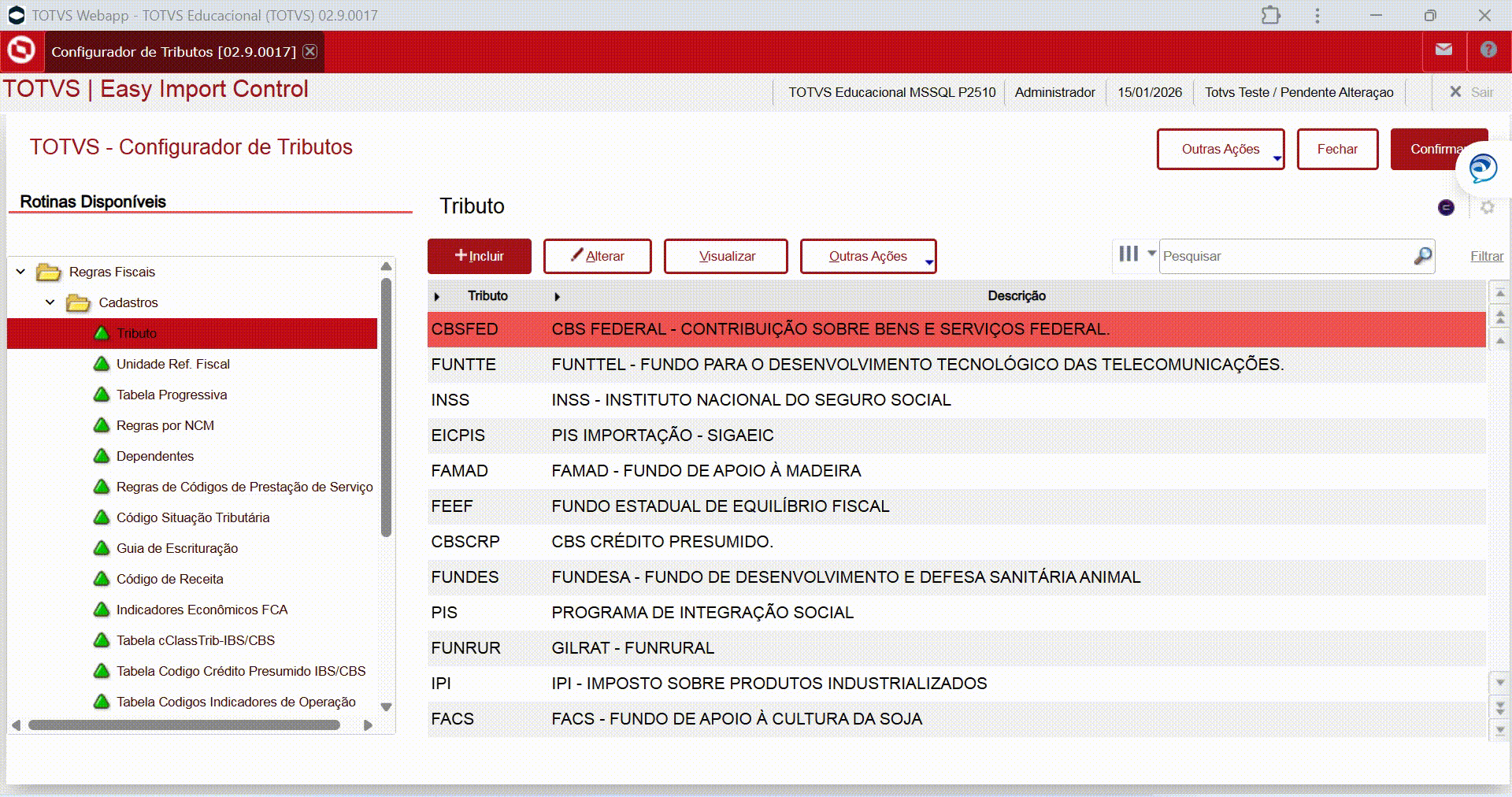Screen dimensions: 1512x797
Task: Open the search column selector dropdown arrow
Action: 1151,254
